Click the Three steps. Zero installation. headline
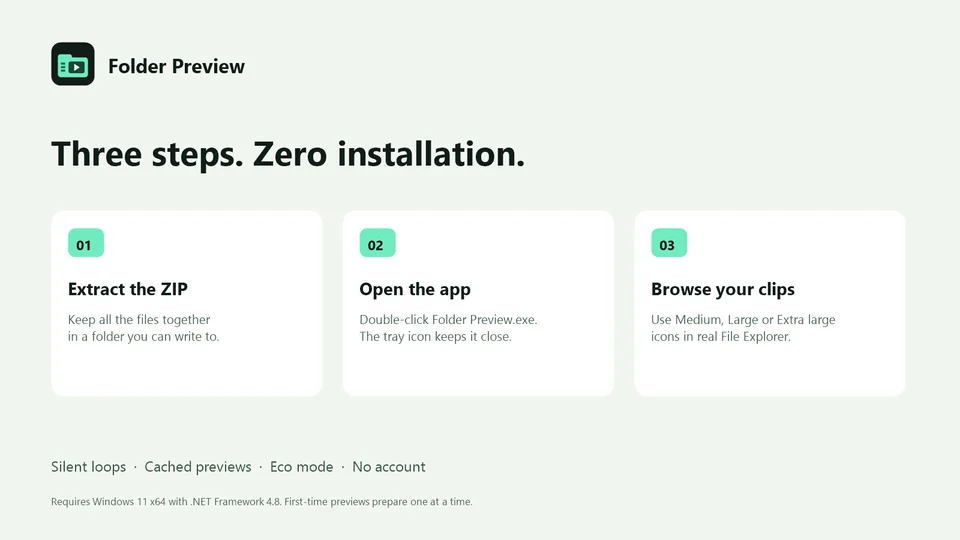Screen dimensions: 960x540 click(x=288, y=154)
